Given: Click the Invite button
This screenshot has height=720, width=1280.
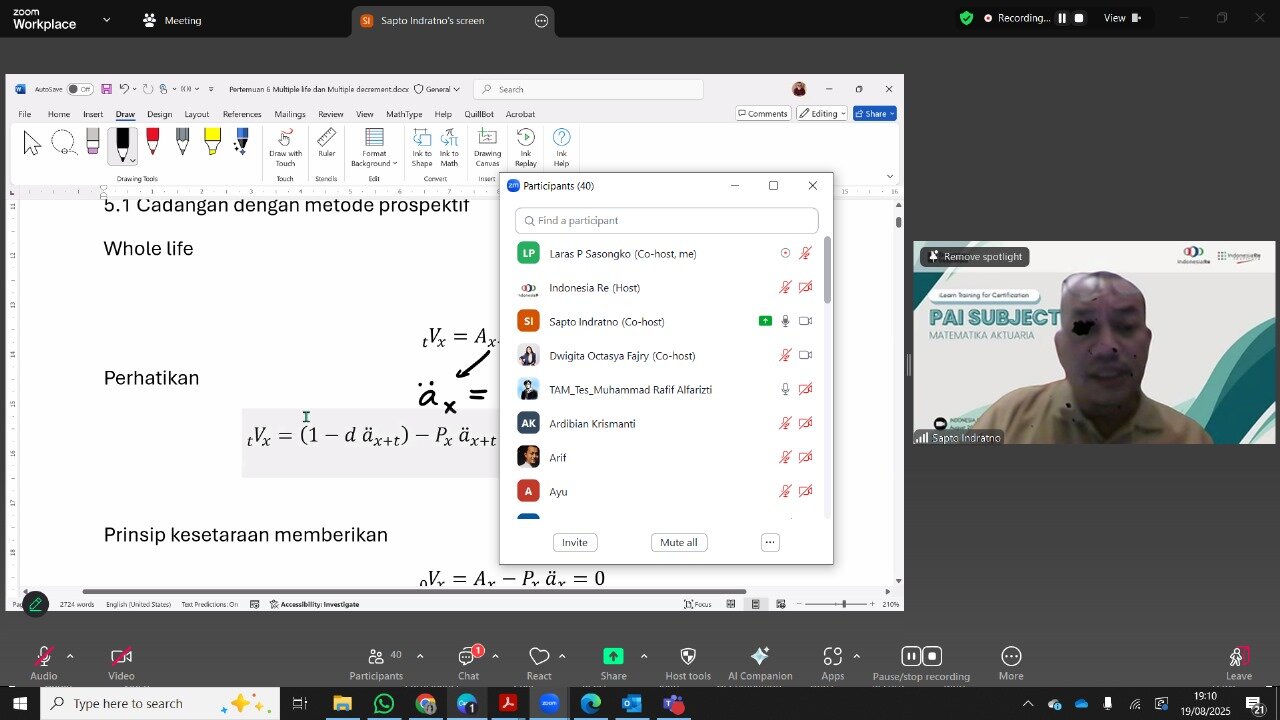Looking at the screenshot, I should (x=575, y=542).
